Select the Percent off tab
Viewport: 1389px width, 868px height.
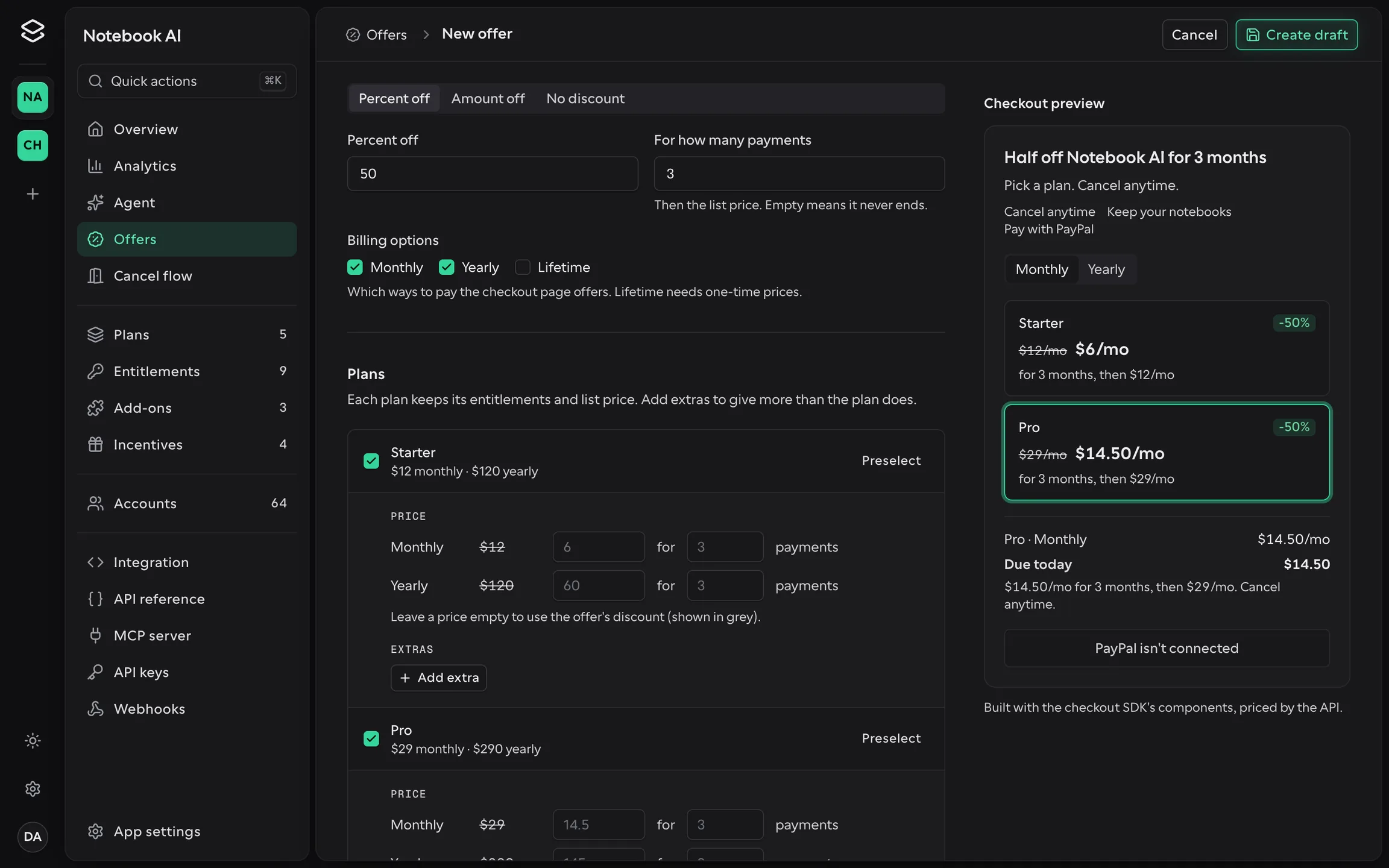point(394,98)
